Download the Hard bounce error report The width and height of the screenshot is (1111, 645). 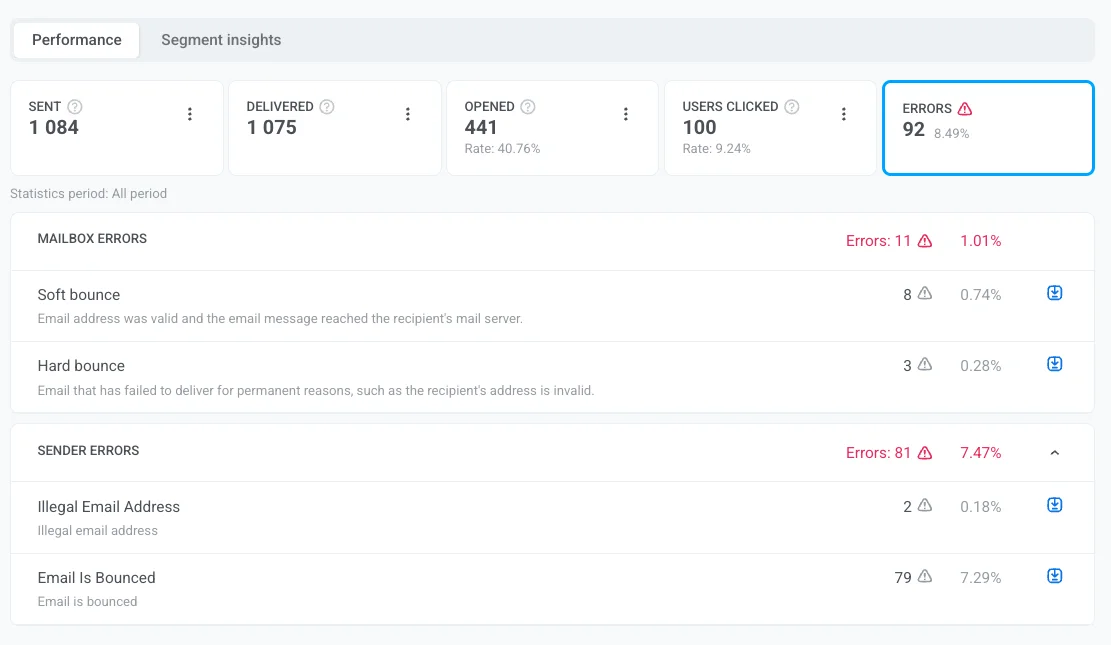(x=1054, y=364)
